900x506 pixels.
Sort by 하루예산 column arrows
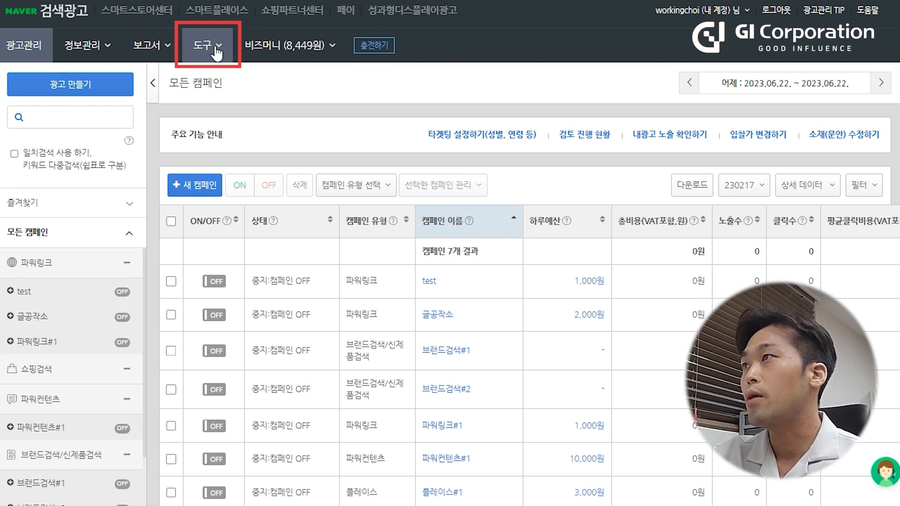pos(602,220)
